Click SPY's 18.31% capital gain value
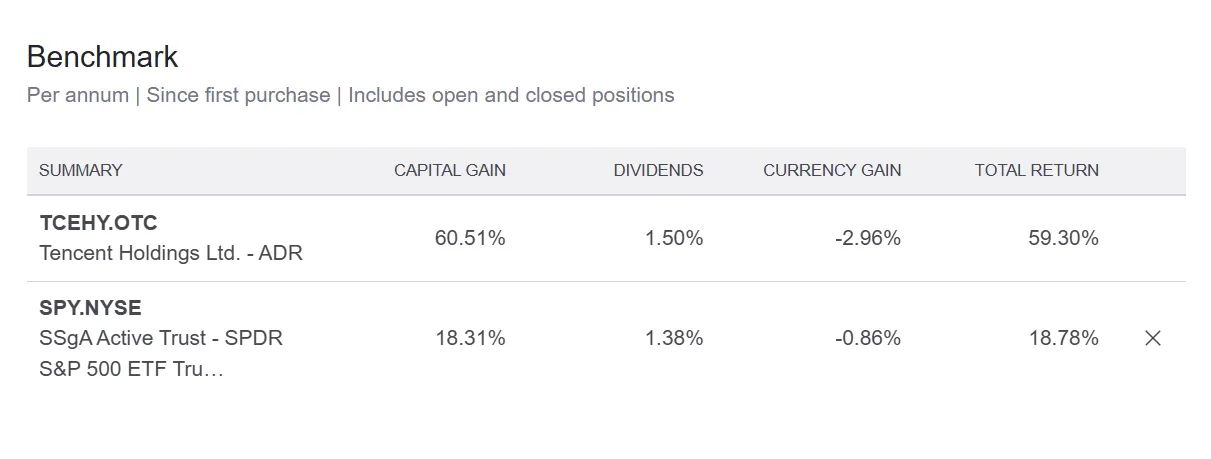The width and height of the screenshot is (1211, 459). [470, 338]
